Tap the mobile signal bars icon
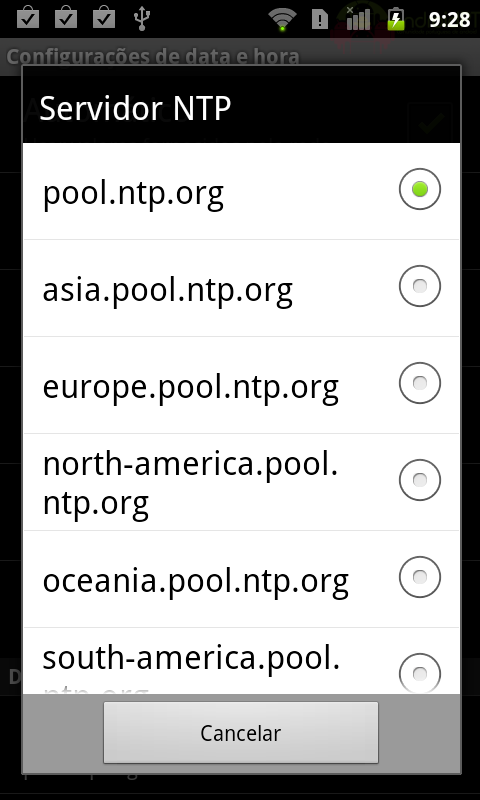 click(x=358, y=18)
